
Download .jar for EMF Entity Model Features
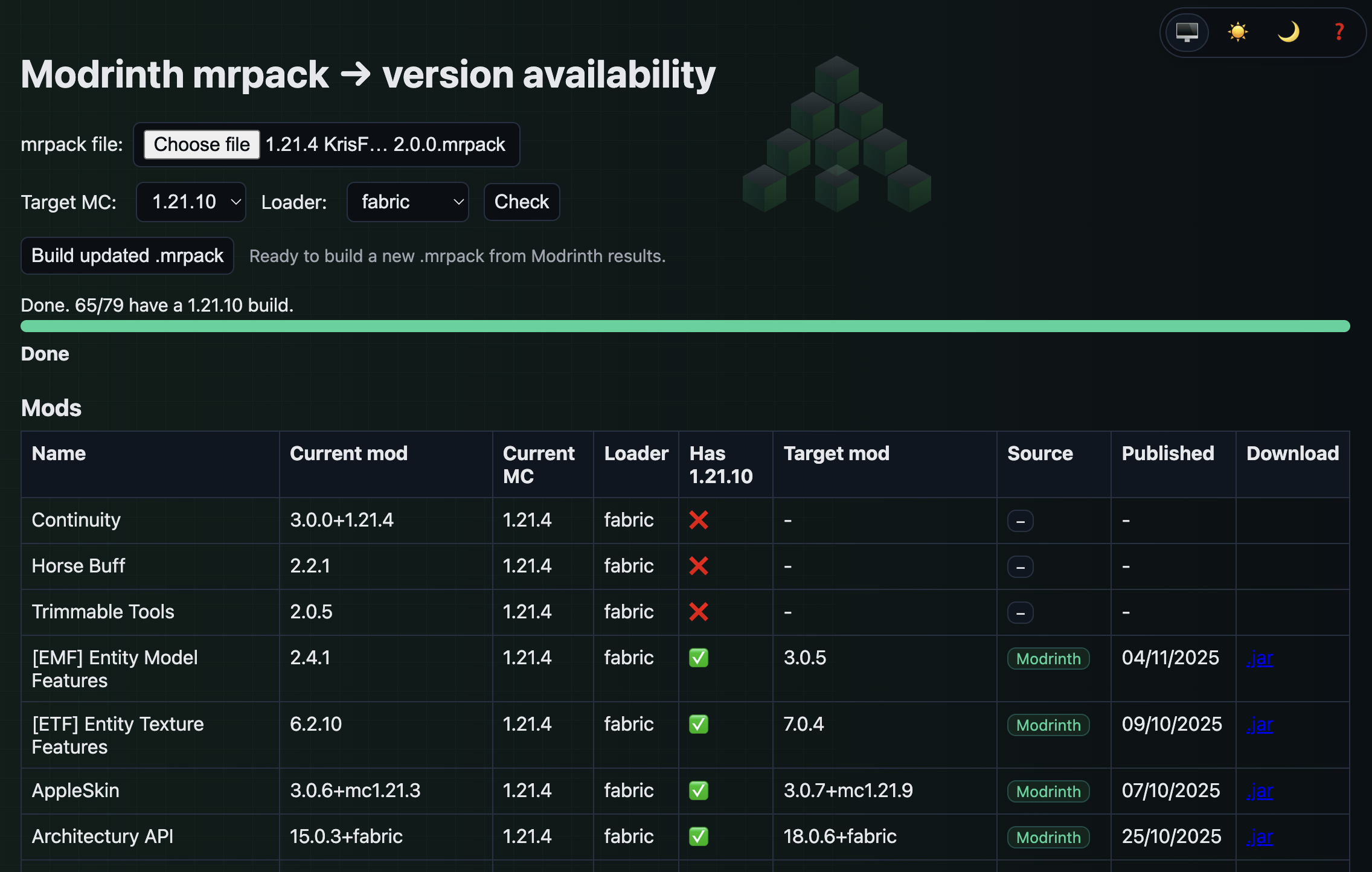point(1259,658)
